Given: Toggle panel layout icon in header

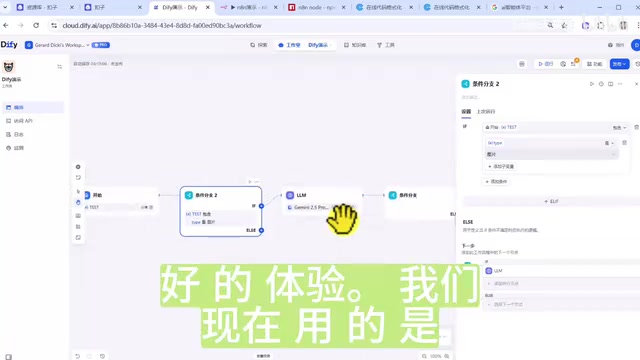Looking at the screenshot, I should click(x=611, y=84).
